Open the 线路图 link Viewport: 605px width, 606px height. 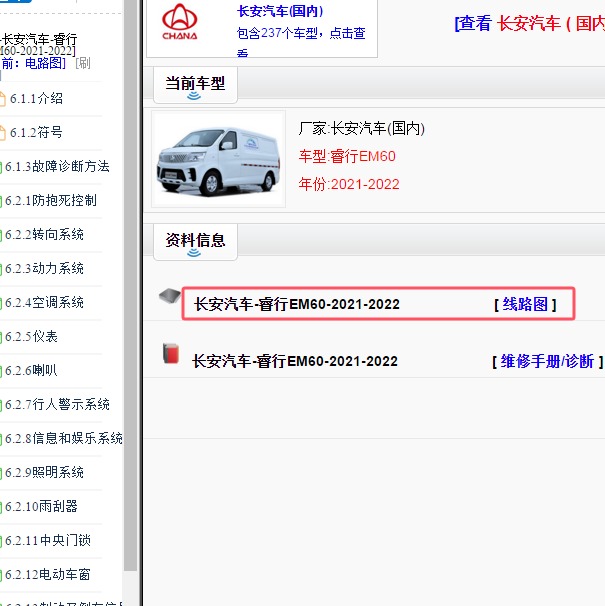pos(525,305)
